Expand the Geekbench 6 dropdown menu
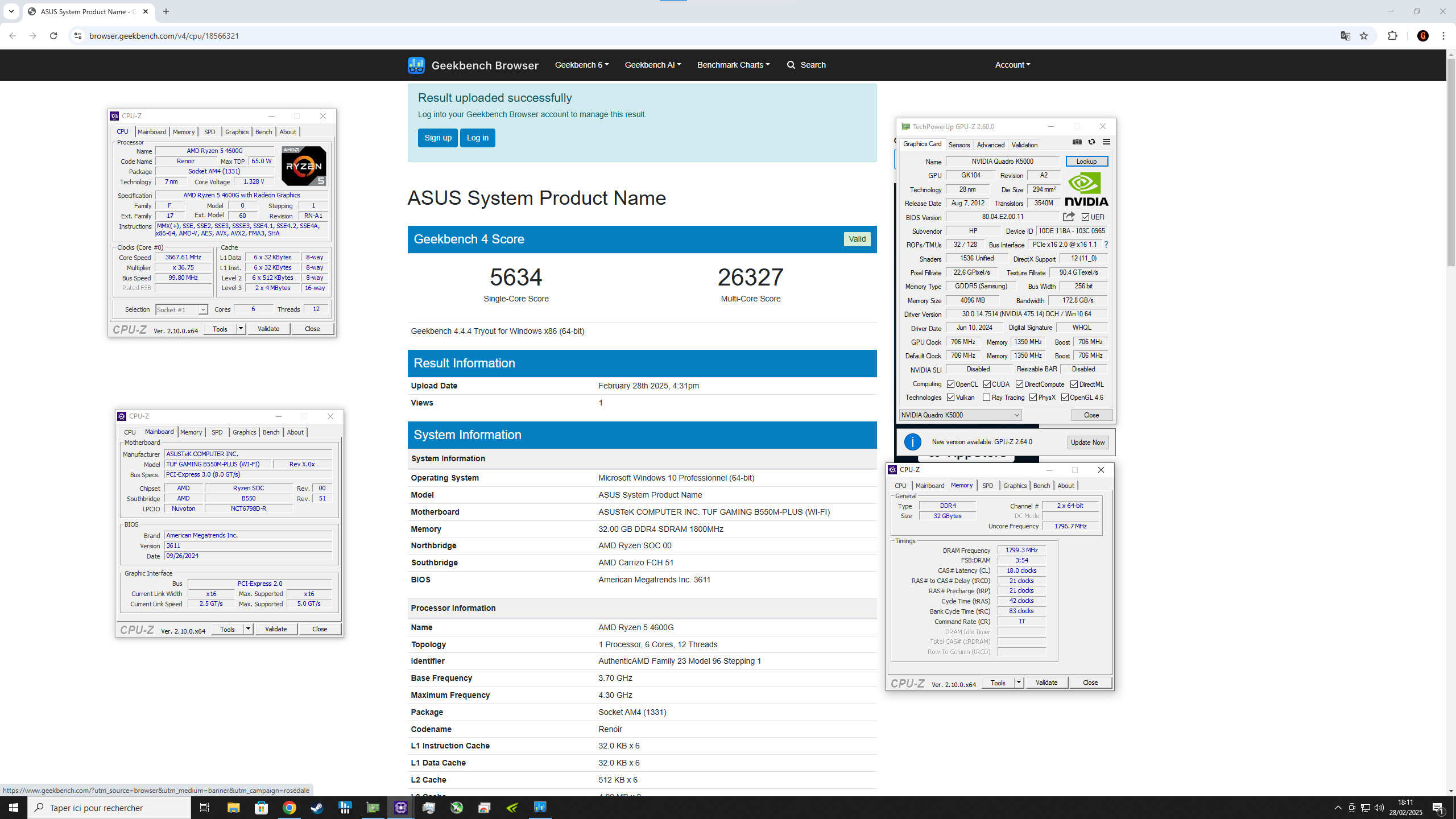Screen dimensions: 1456x819 coord(582,65)
